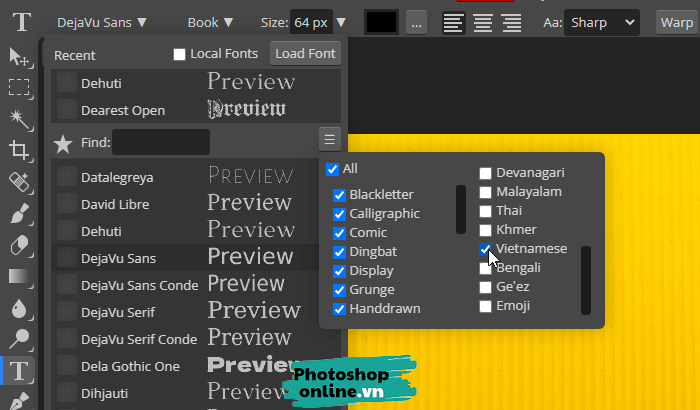Select the Magic Wand tool
Viewport: 700px width, 410px height.
pyautogui.click(x=19, y=119)
